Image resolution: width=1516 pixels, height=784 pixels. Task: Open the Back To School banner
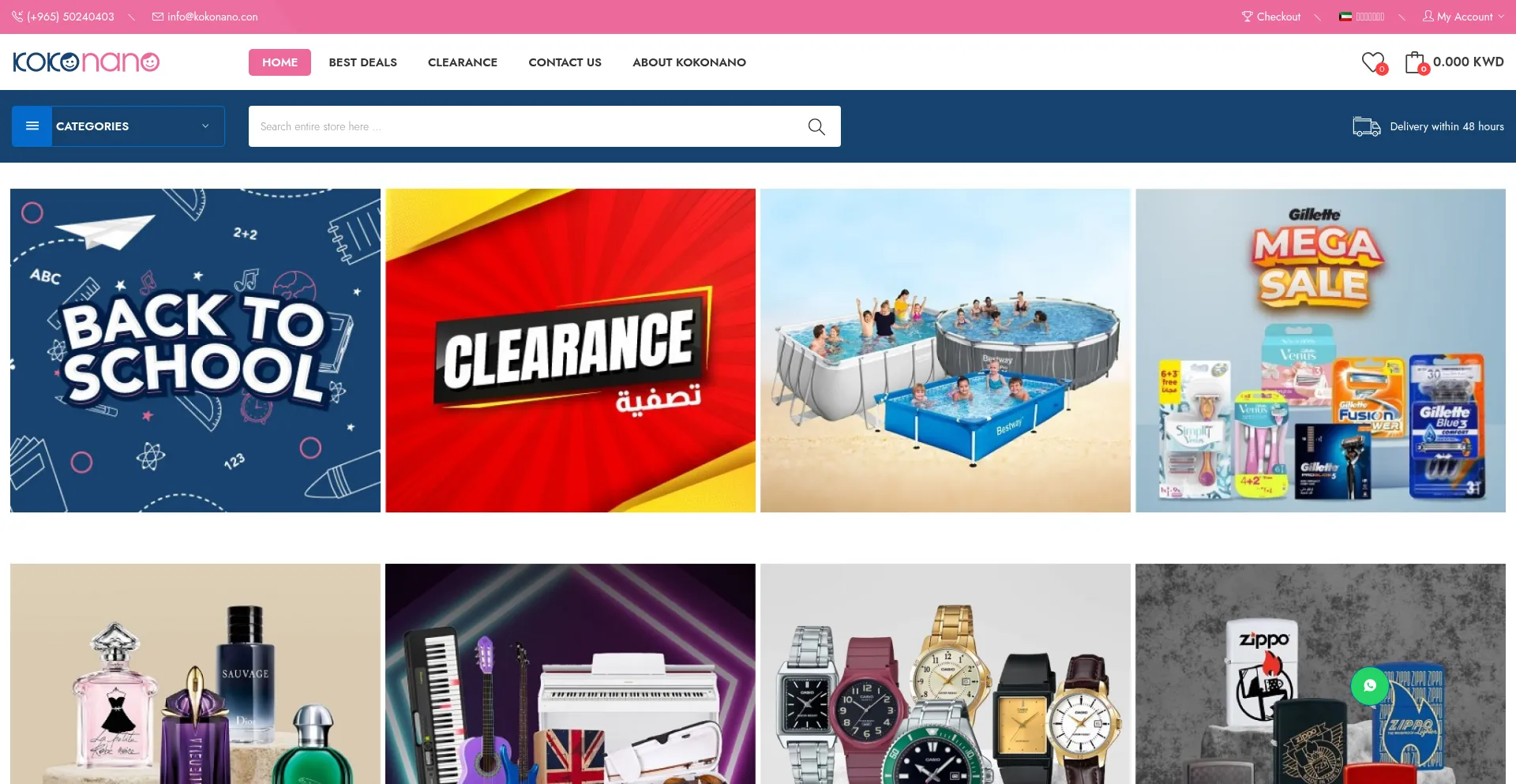click(195, 351)
